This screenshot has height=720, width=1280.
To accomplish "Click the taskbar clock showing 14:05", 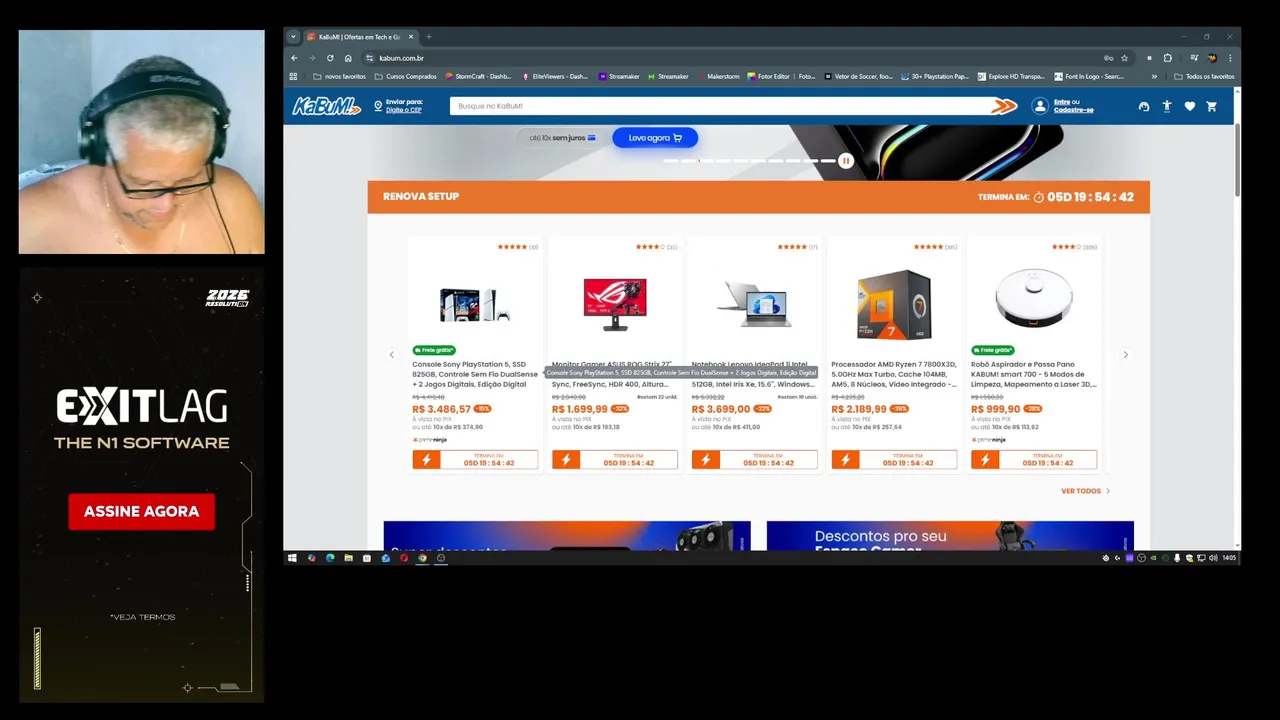I will (x=1229, y=558).
